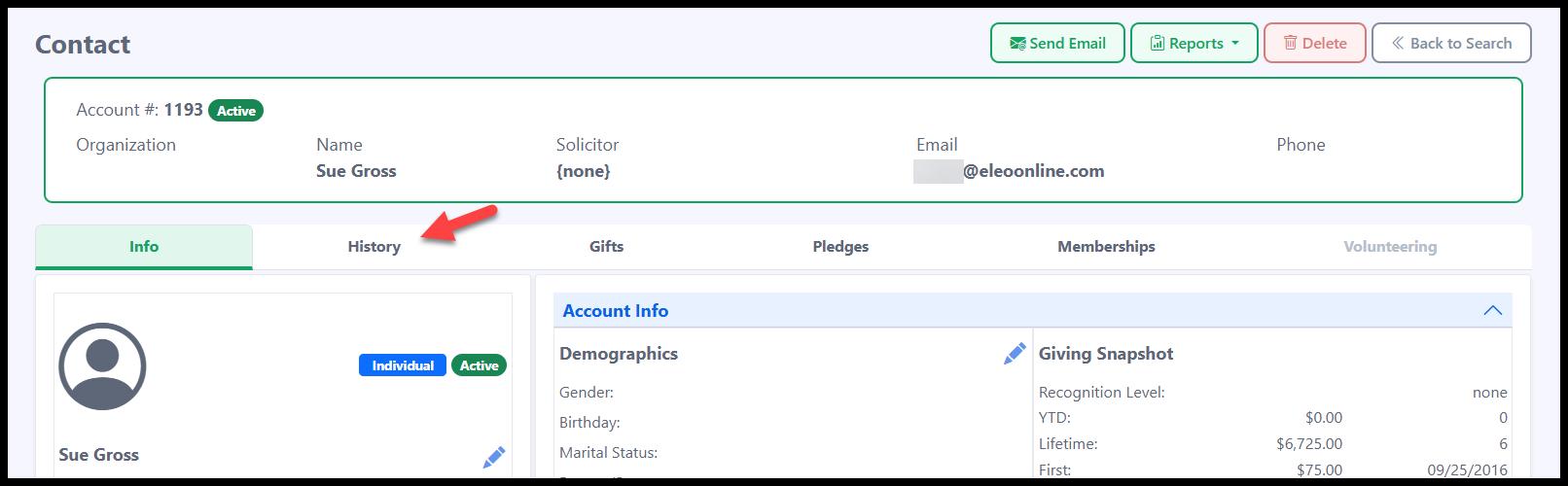Open the Gifts tab
The width and height of the screenshot is (1568, 486).
(x=606, y=247)
